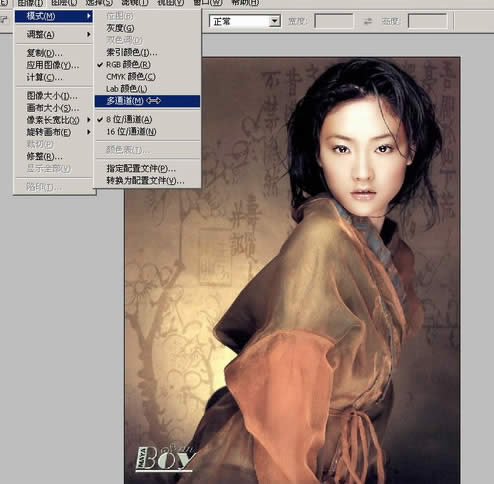
Task: Expand the 像素长宽比(X) submenu
Action: click(53, 120)
